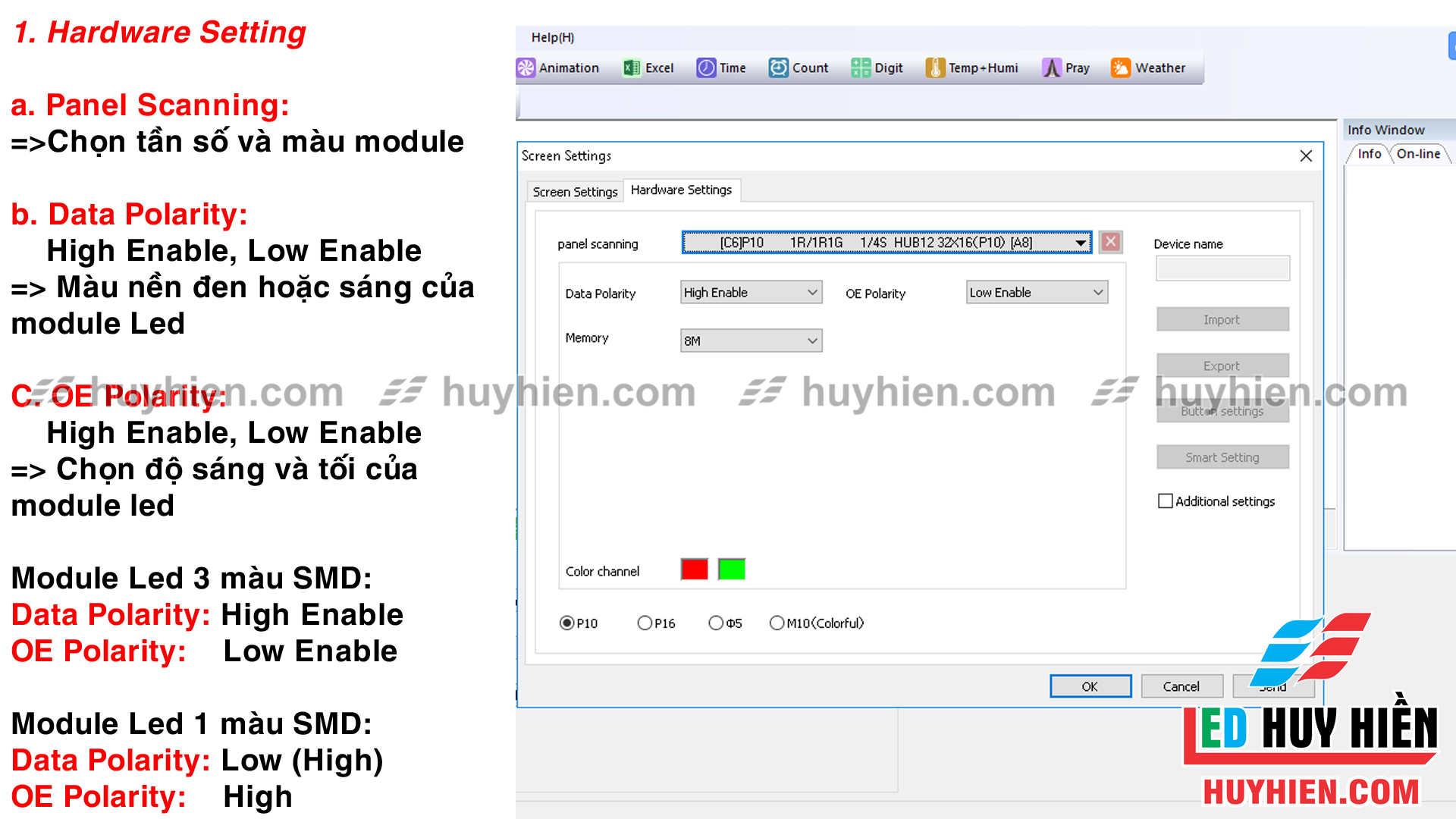Click the Animation toolbar icon
The height and width of the screenshot is (819, 1456).
pyautogui.click(x=526, y=68)
